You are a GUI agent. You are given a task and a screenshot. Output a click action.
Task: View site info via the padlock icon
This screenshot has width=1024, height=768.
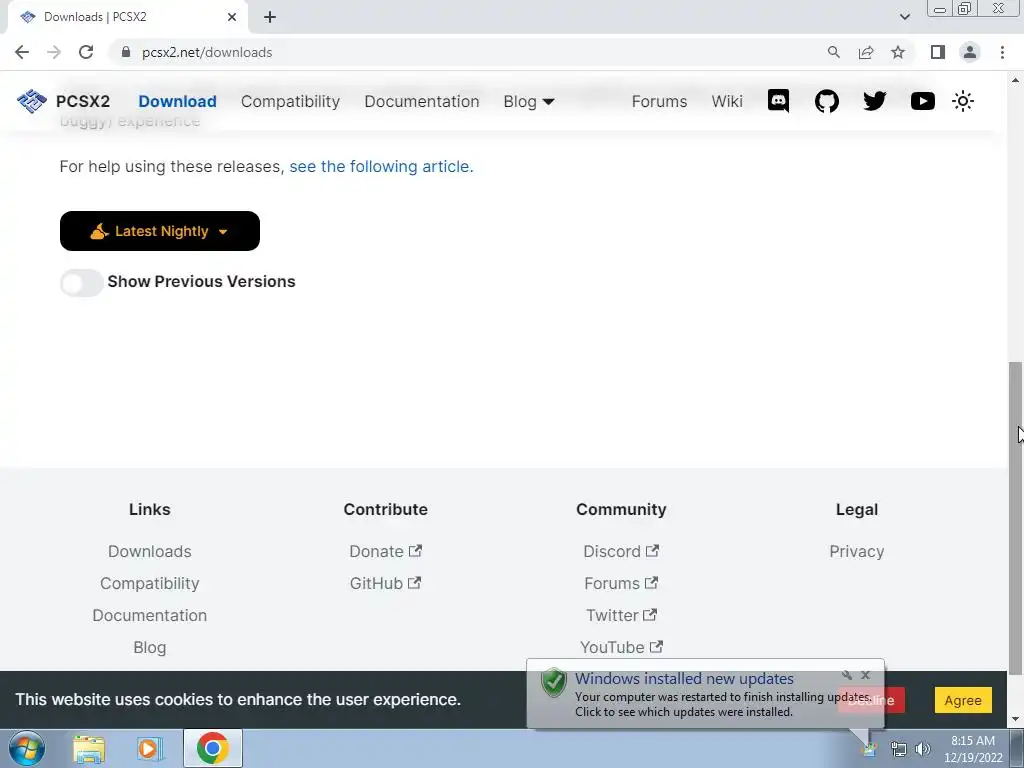(x=126, y=52)
